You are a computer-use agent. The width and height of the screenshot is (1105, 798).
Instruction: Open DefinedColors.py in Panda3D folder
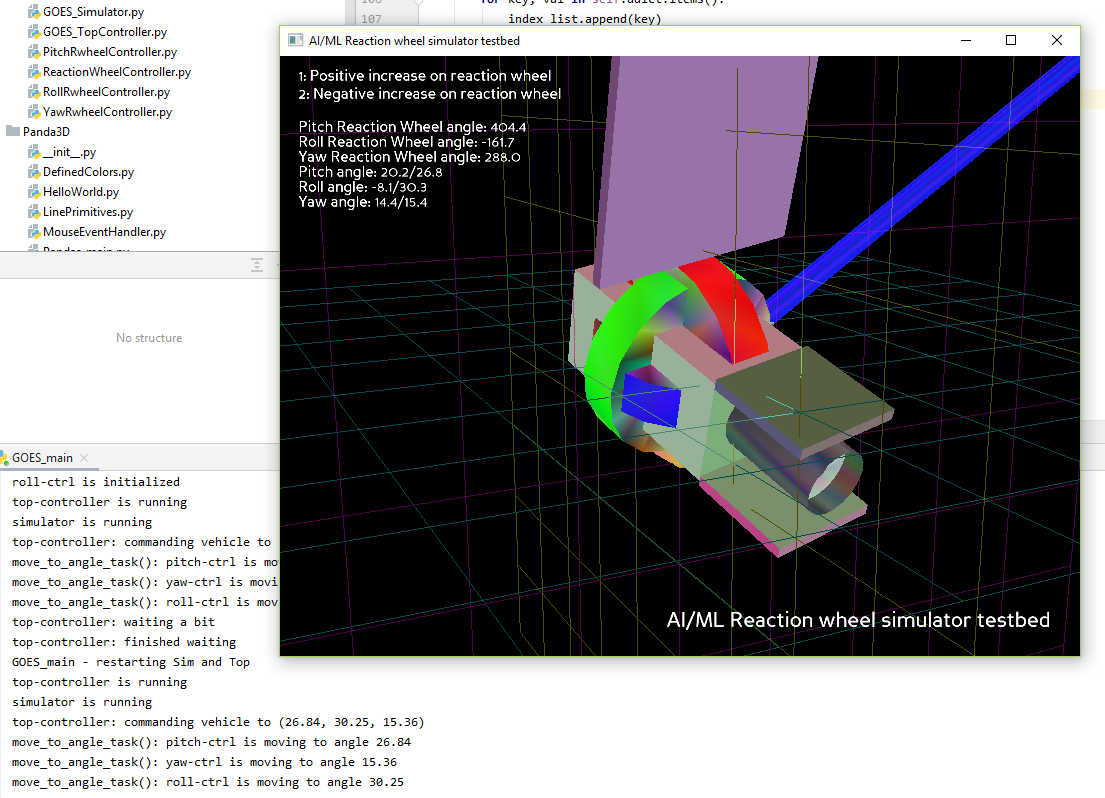[x=88, y=172]
